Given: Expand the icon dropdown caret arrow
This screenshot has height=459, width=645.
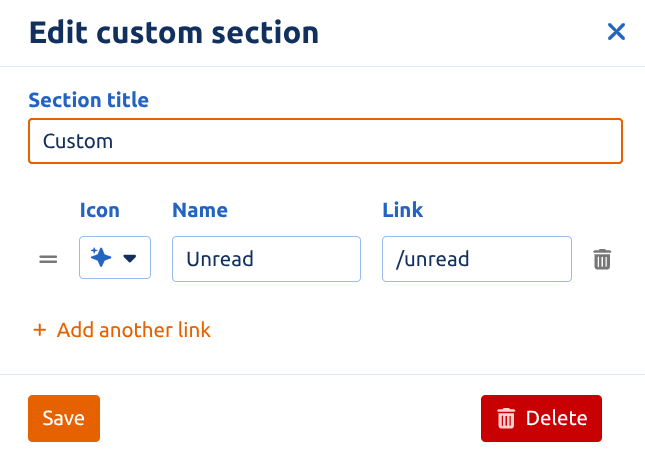Looking at the screenshot, I should click(x=130, y=258).
